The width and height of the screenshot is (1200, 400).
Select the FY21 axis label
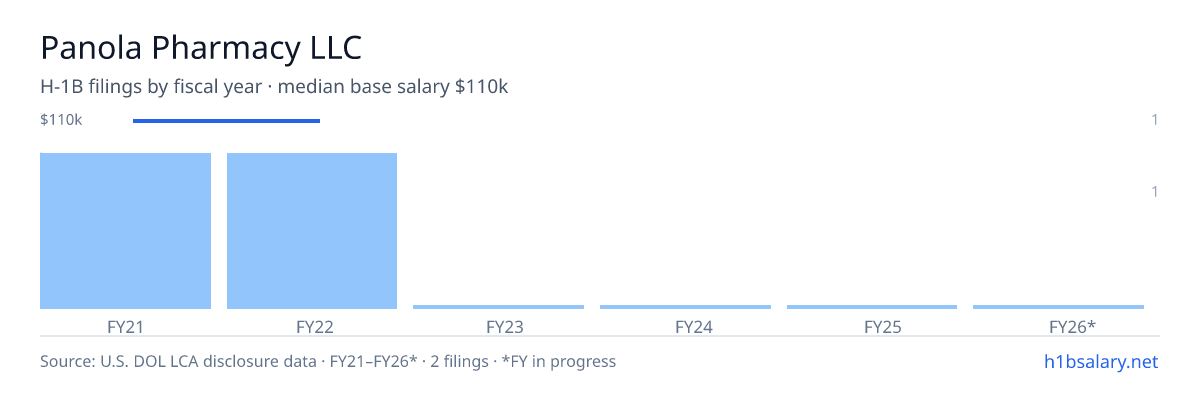125,326
